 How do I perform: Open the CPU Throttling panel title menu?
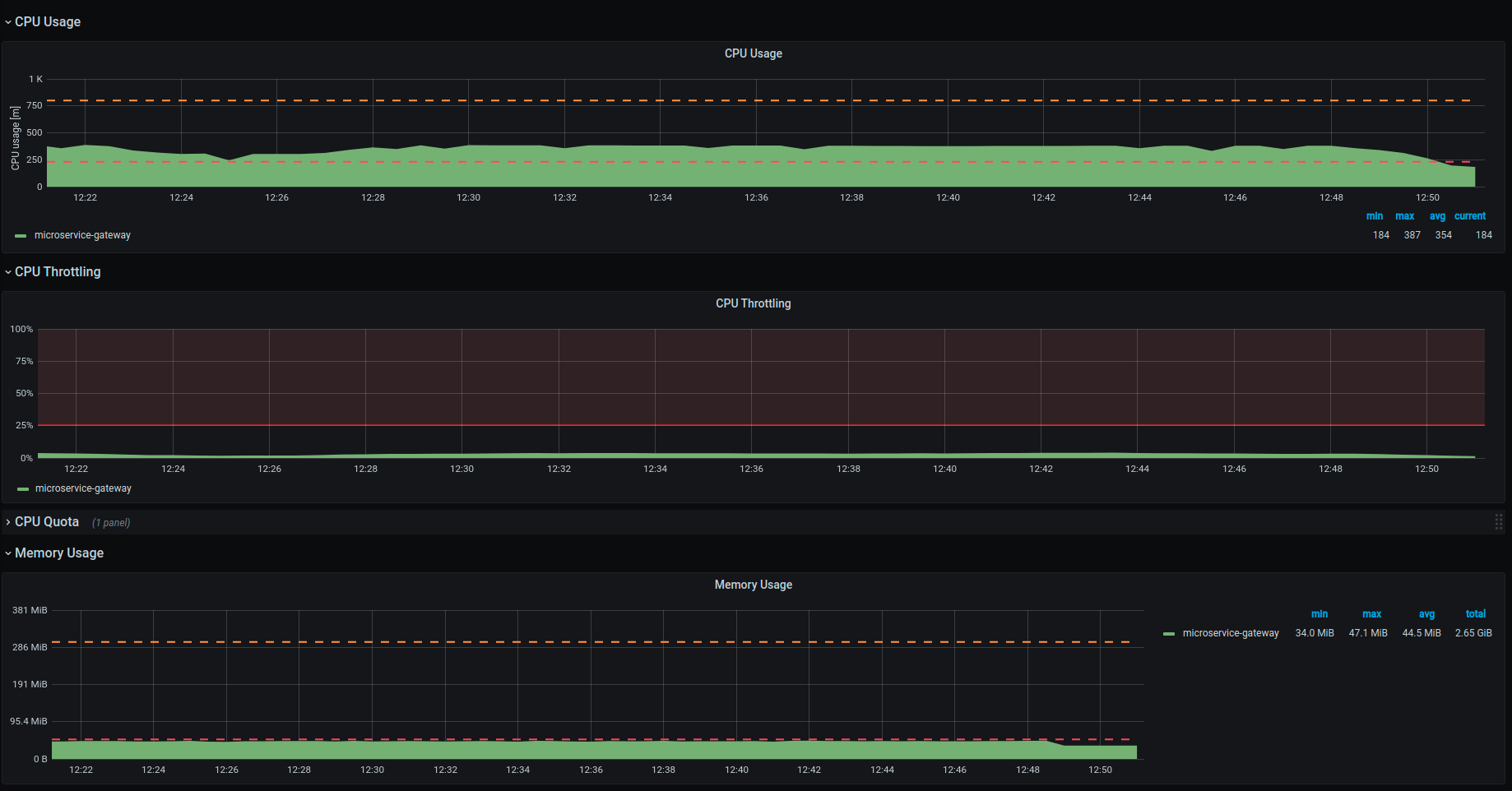click(753, 303)
